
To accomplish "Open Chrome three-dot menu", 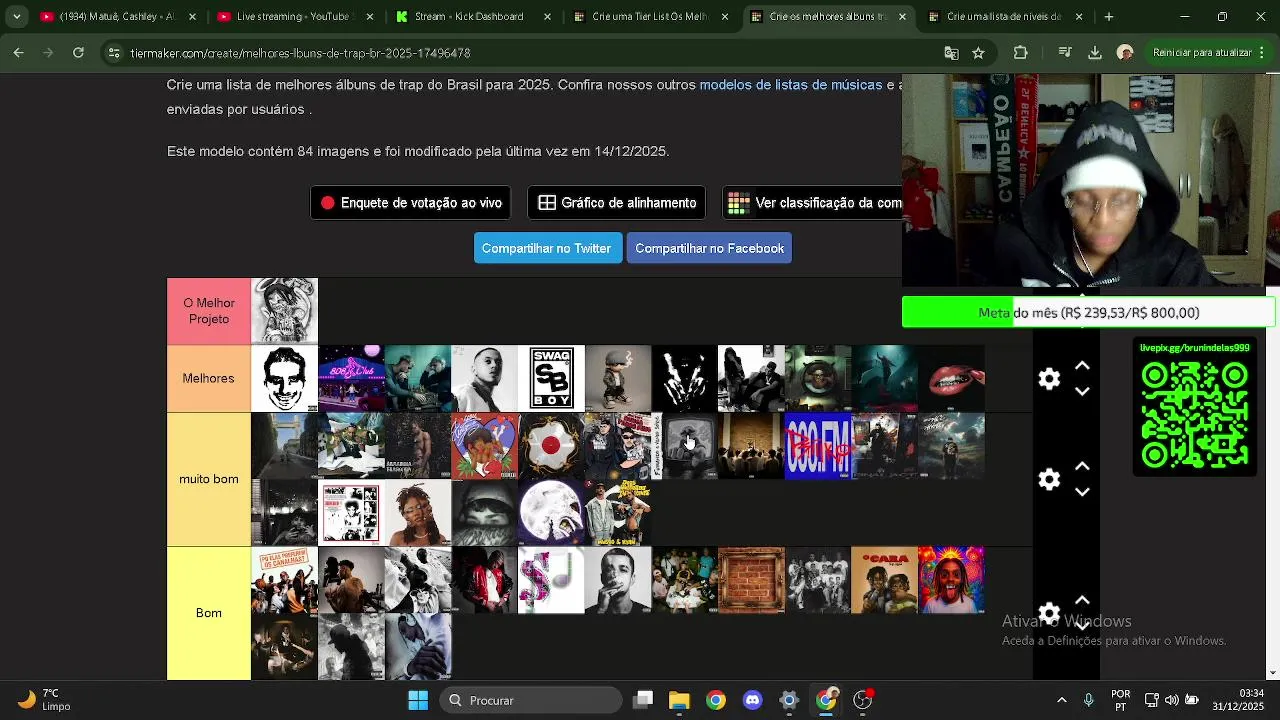I will point(1264,53).
